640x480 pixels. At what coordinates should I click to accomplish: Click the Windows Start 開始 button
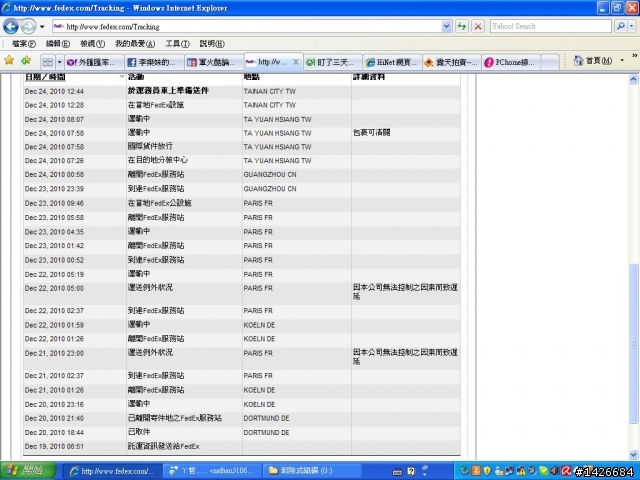coord(28,471)
